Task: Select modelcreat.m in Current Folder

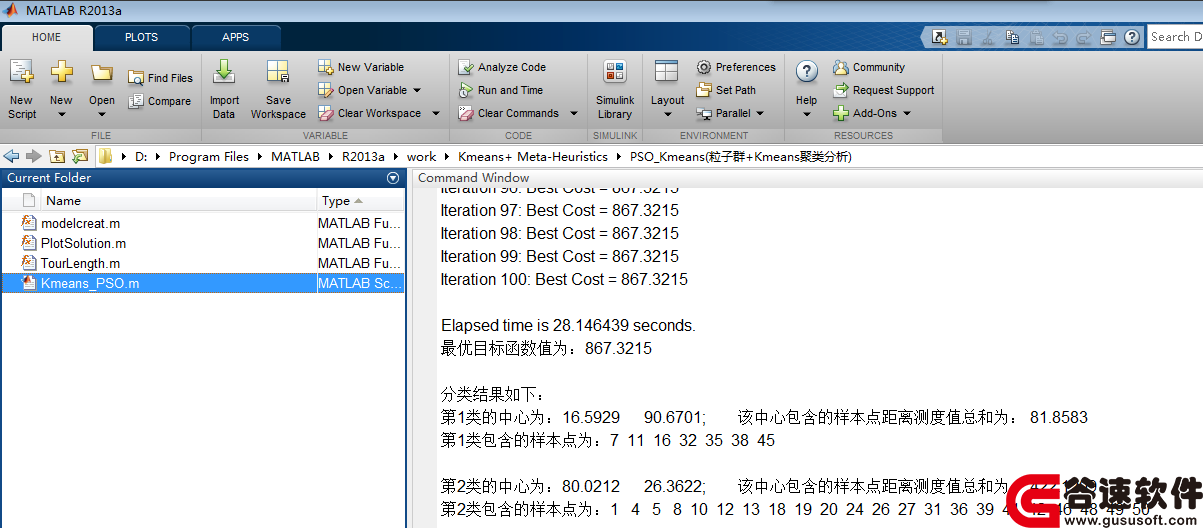Action: [x=203, y=223]
